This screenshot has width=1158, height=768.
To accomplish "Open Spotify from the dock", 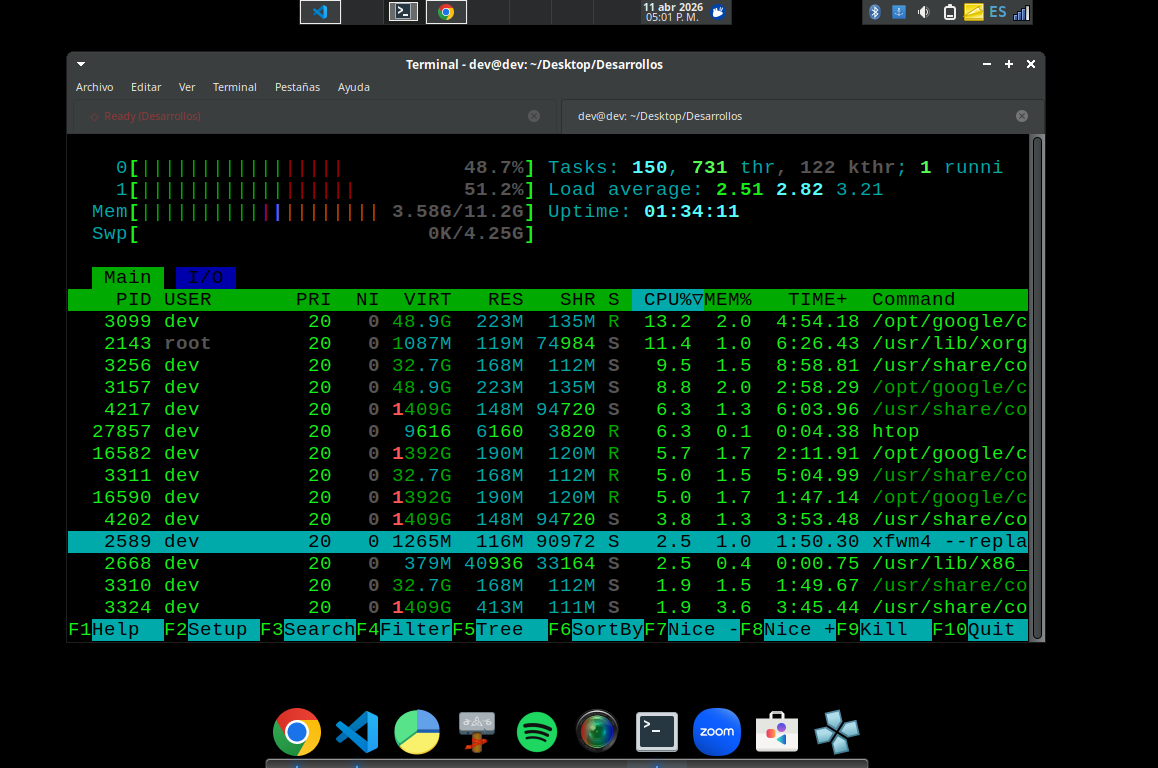I will pos(537,732).
